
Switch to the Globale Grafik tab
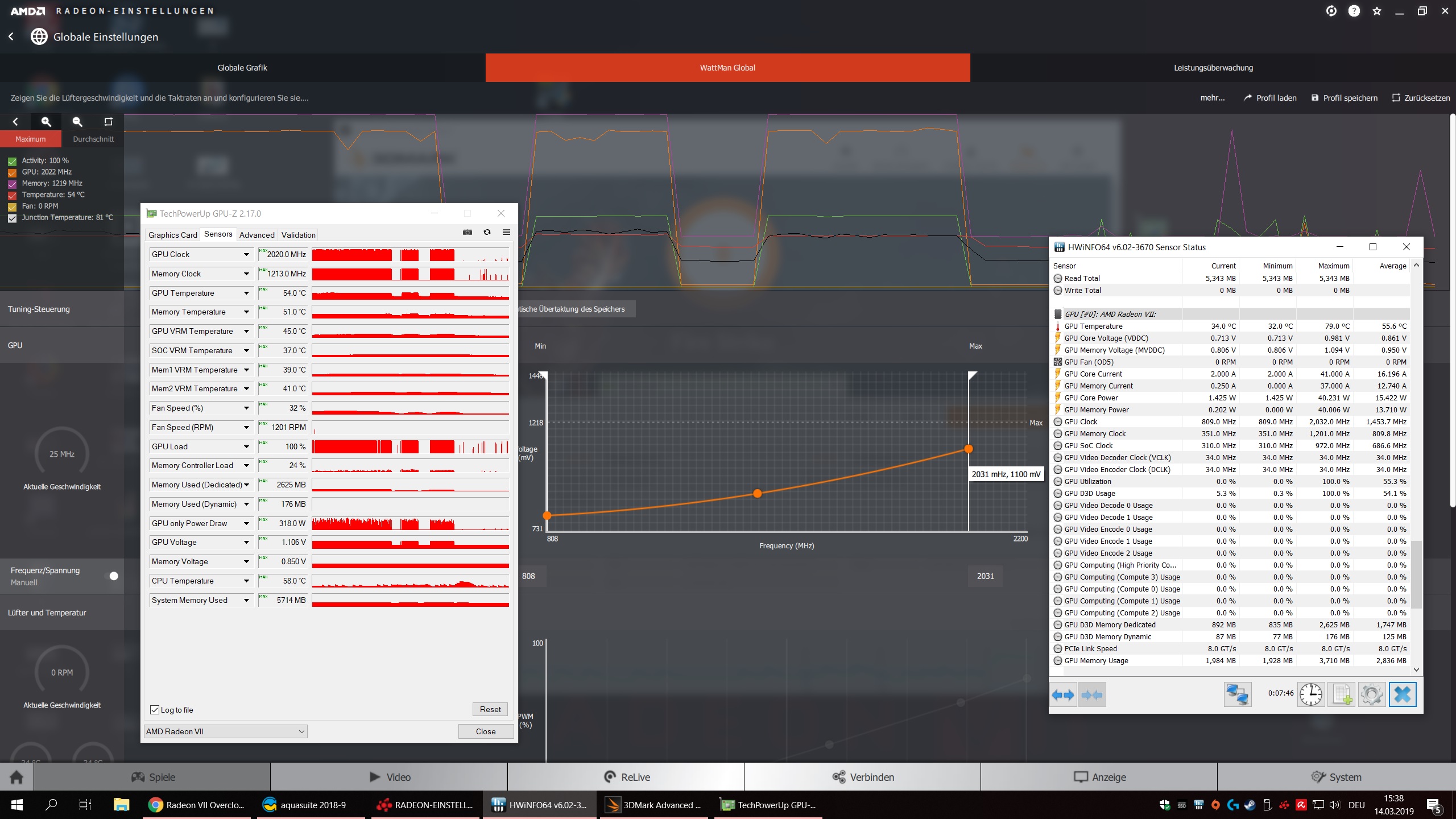(242, 68)
